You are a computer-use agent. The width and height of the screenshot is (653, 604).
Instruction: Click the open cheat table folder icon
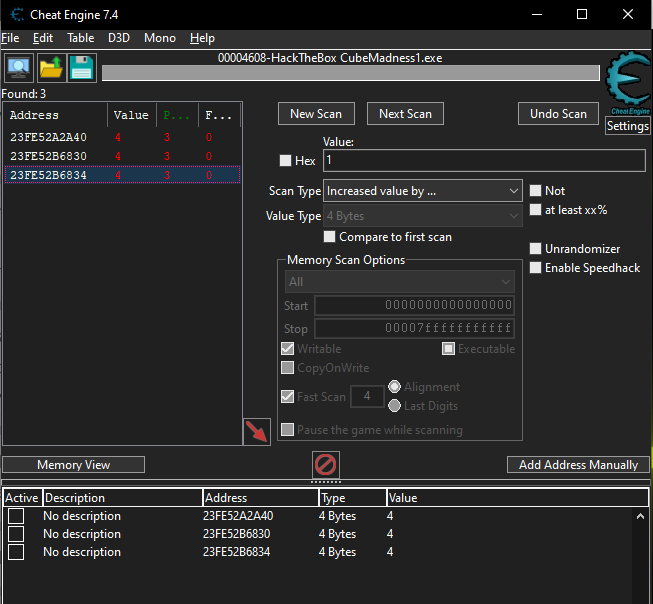tap(51, 68)
